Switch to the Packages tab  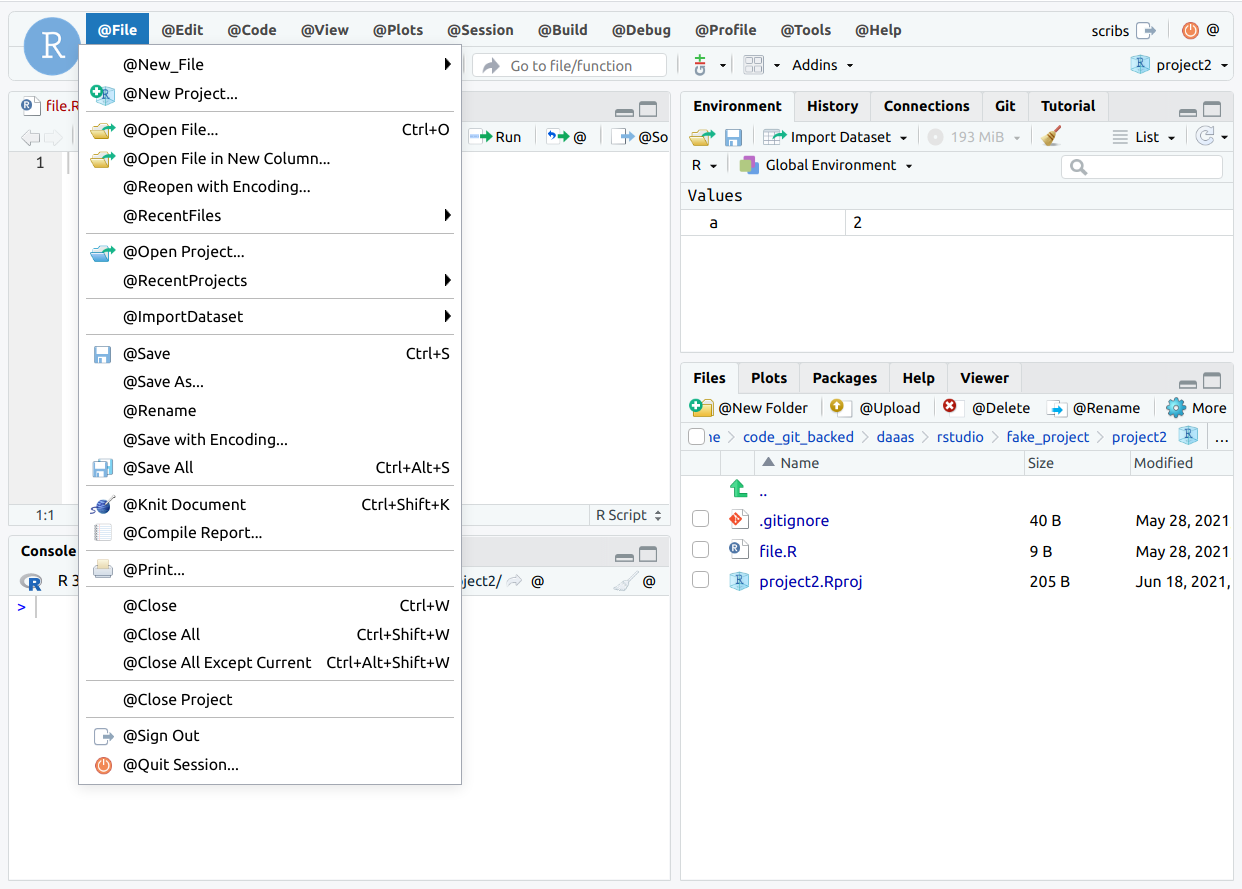[844, 378]
